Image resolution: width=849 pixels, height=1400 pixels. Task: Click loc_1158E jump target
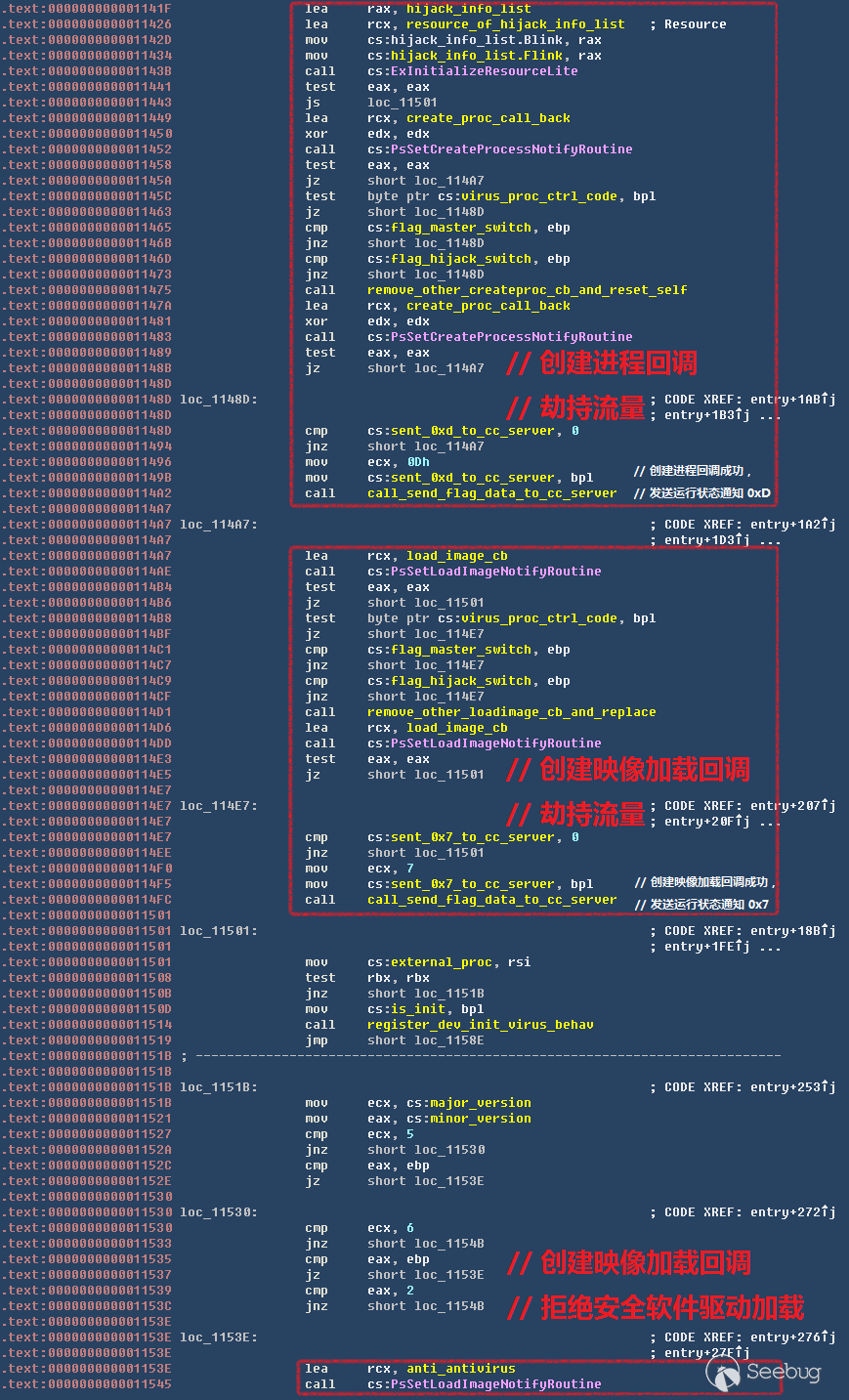449,1040
